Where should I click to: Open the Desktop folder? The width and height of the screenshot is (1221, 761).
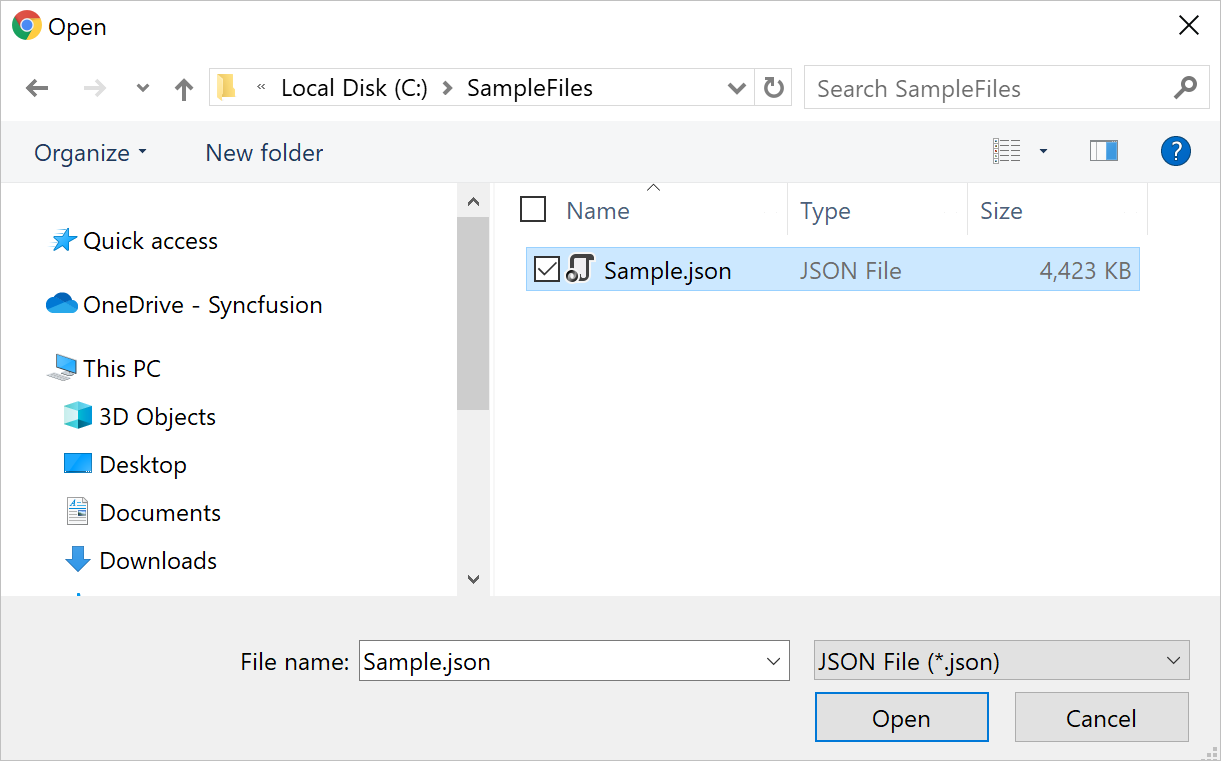point(143,465)
